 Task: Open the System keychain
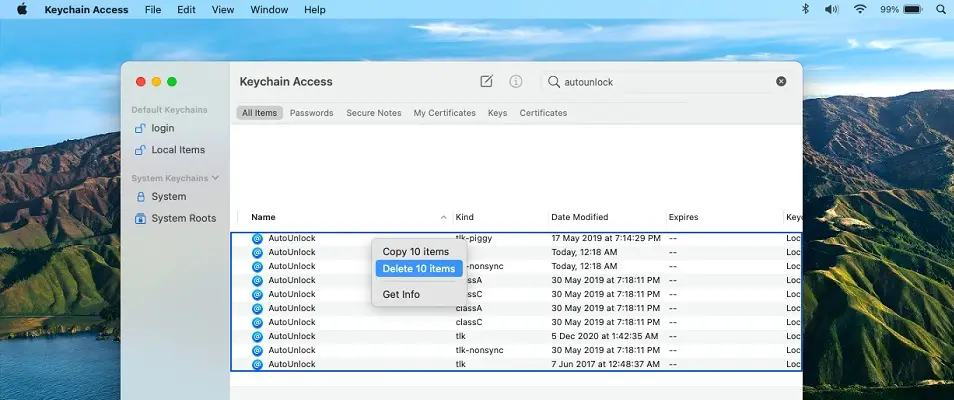(168, 197)
